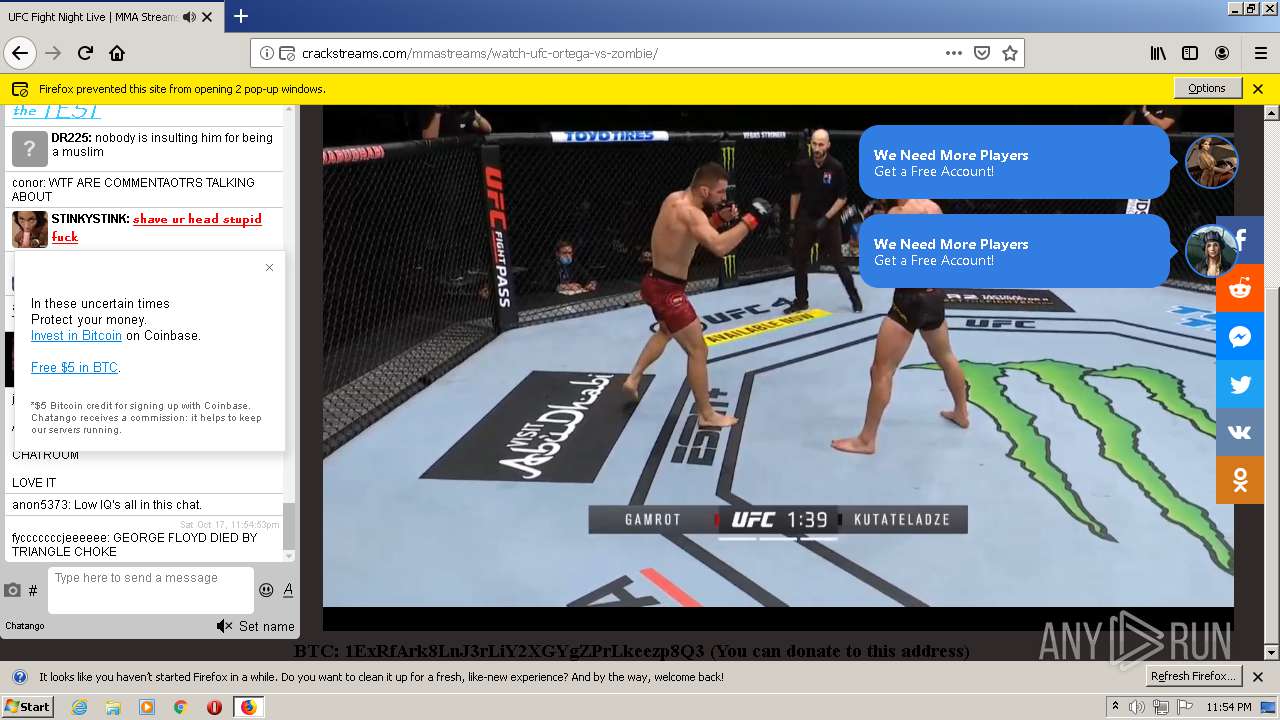Launch Chrome from the taskbar
The image size is (1280, 720).
click(180, 707)
